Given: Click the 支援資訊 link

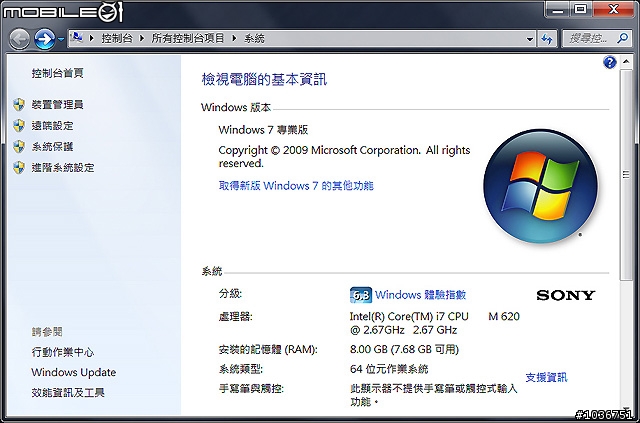Looking at the screenshot, I should 547,377.
